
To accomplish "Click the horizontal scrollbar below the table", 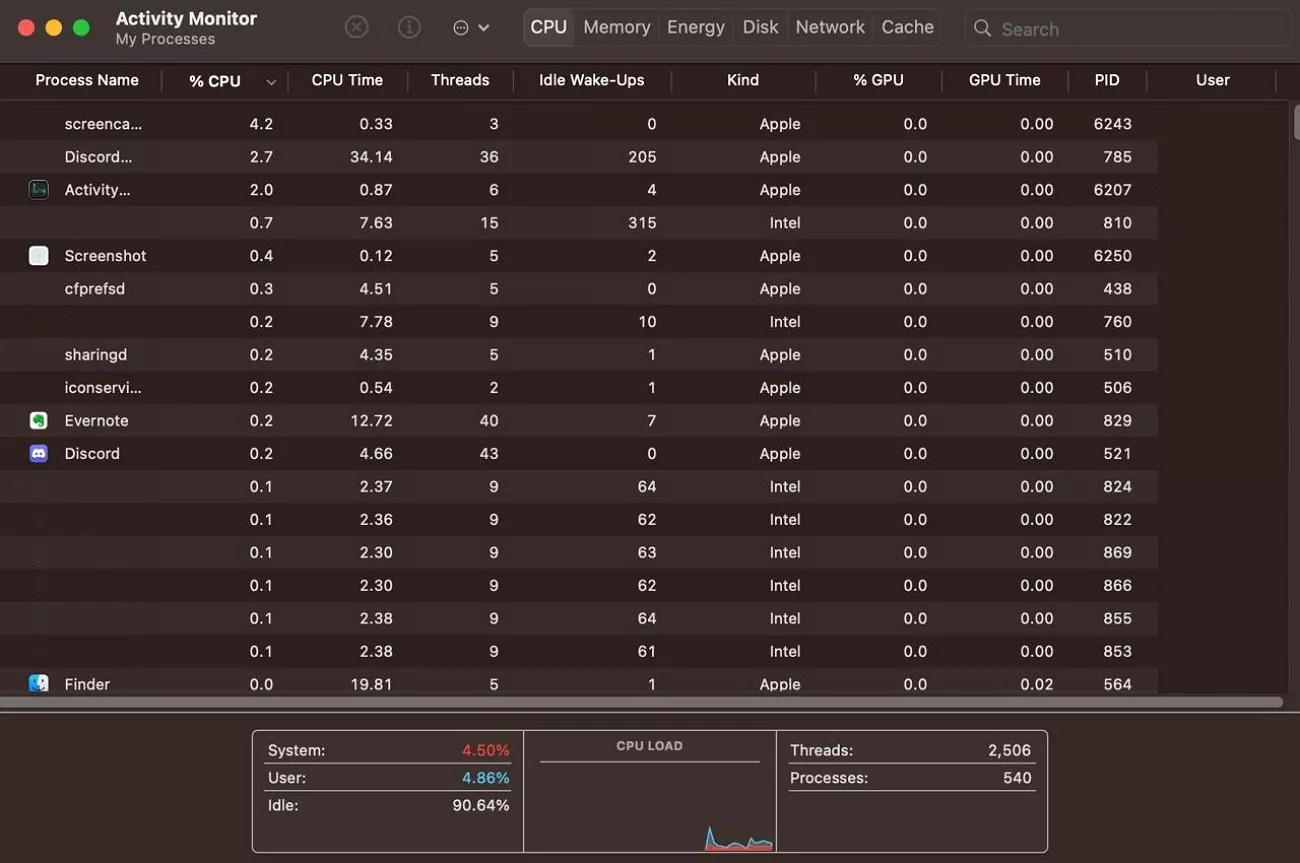I will tap(641, 703).
